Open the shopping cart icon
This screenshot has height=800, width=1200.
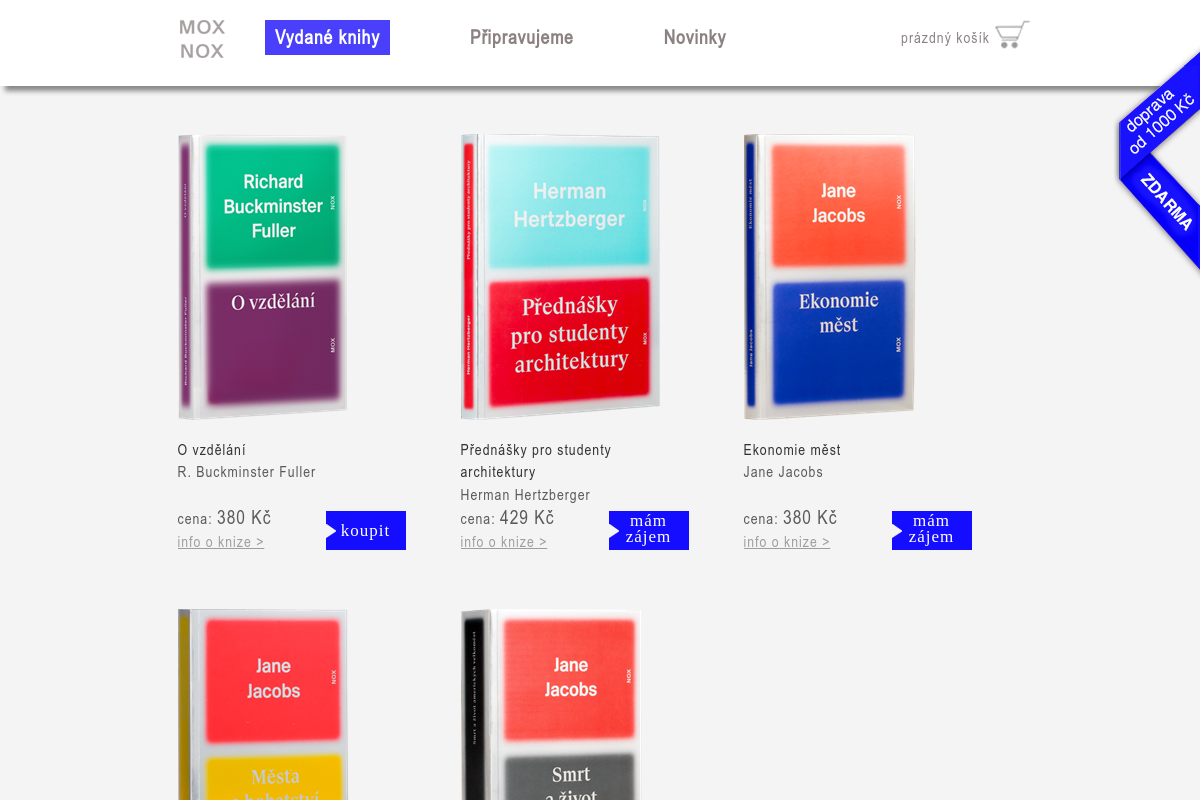click(x=1012, y=36)
